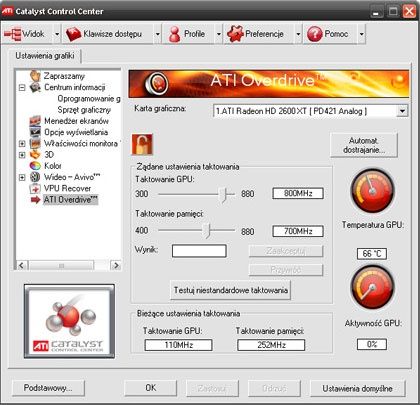Click the Aktywność GPU gauge
This screenshot has height=405, width=420.
(372, 287)
